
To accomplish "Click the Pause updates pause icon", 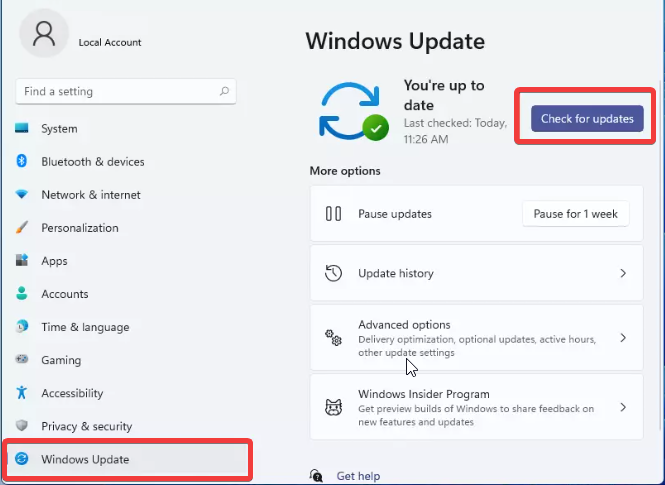I will [x=333, y=214].
